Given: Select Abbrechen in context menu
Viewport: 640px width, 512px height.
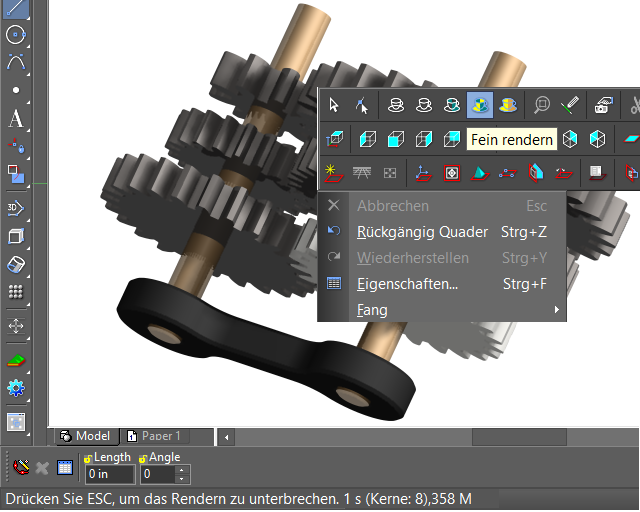Looking at the screenshot, I should coord(442,205).
